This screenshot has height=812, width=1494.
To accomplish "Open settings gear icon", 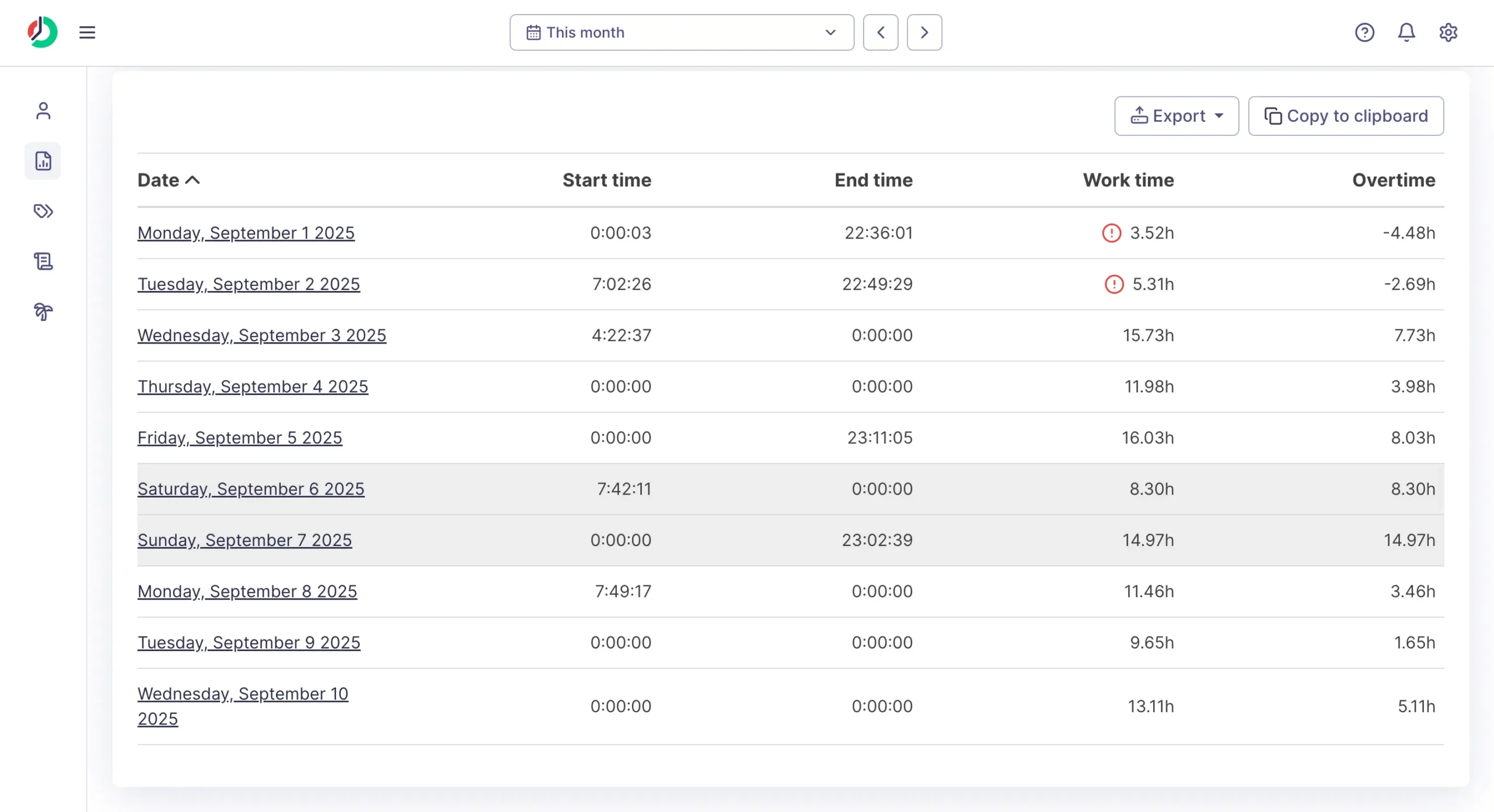I will tap(1448, 32).
